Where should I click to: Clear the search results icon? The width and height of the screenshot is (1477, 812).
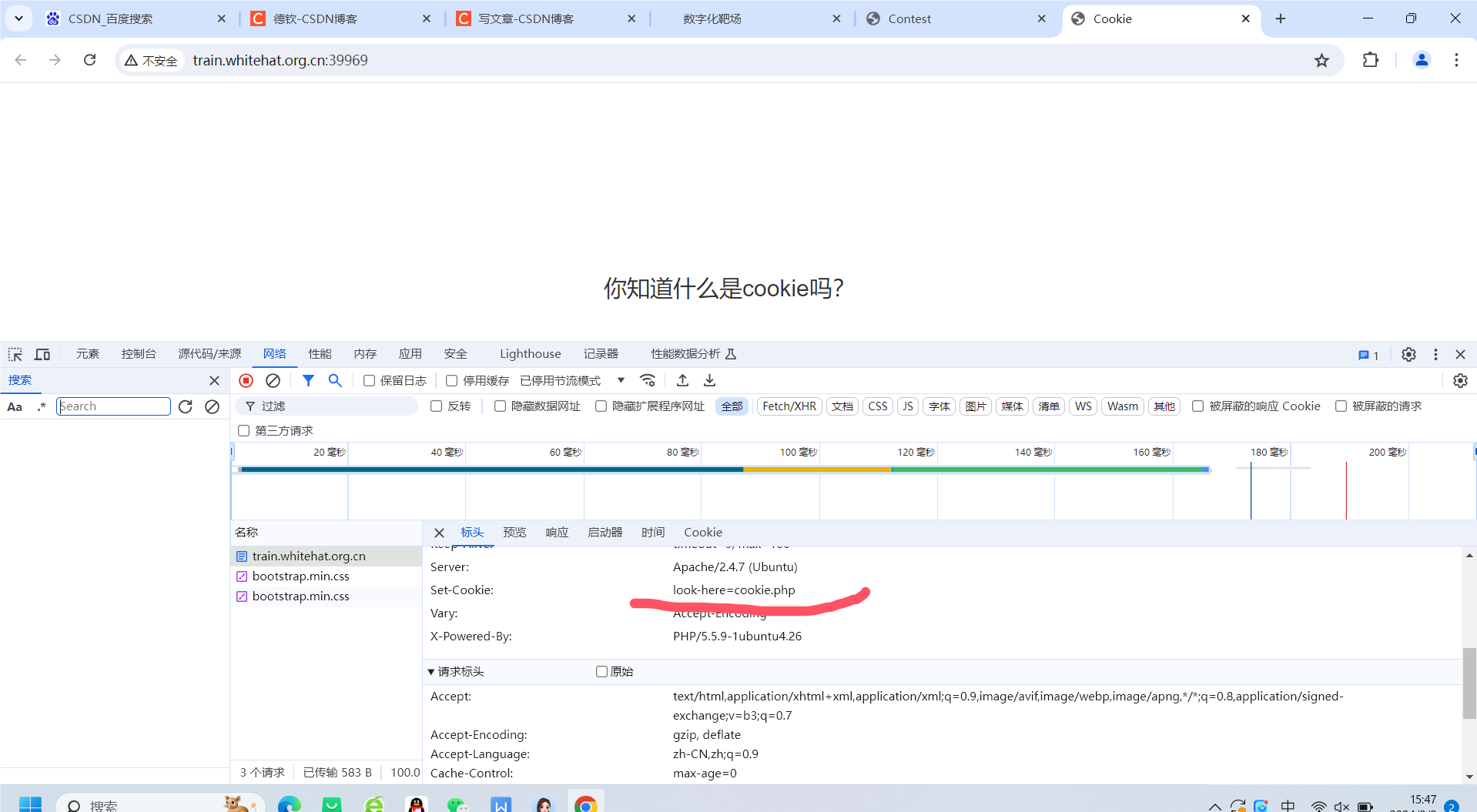tap(212, 406)
